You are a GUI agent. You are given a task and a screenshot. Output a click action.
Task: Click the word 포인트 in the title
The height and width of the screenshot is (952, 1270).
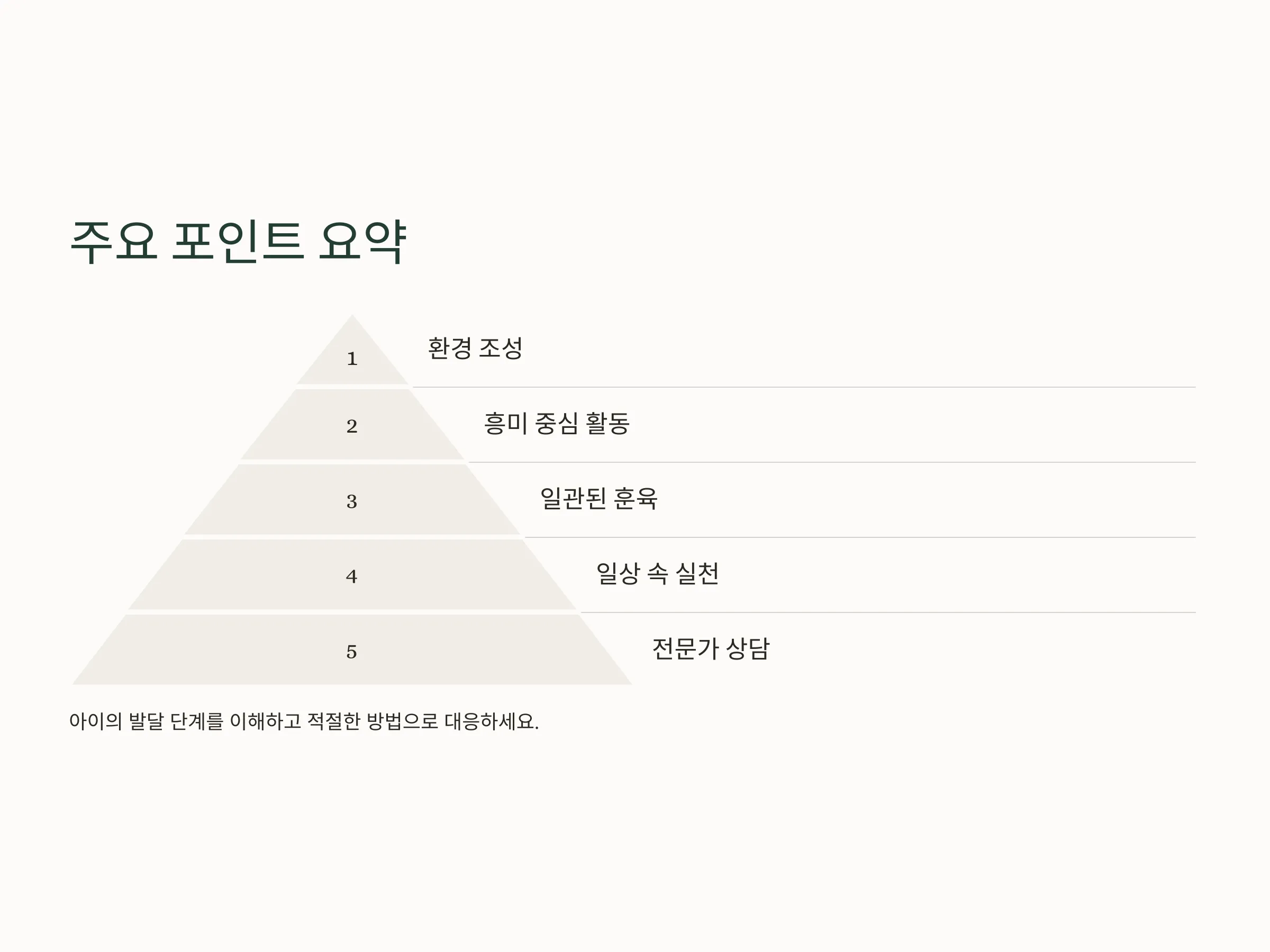click(238, 241)
